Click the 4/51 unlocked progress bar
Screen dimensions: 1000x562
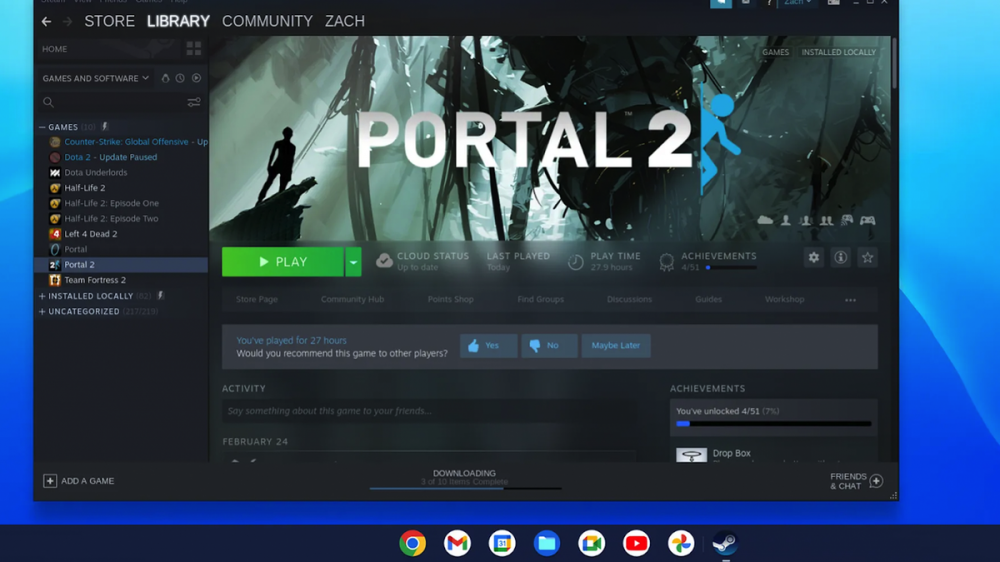tap(774, 424)
